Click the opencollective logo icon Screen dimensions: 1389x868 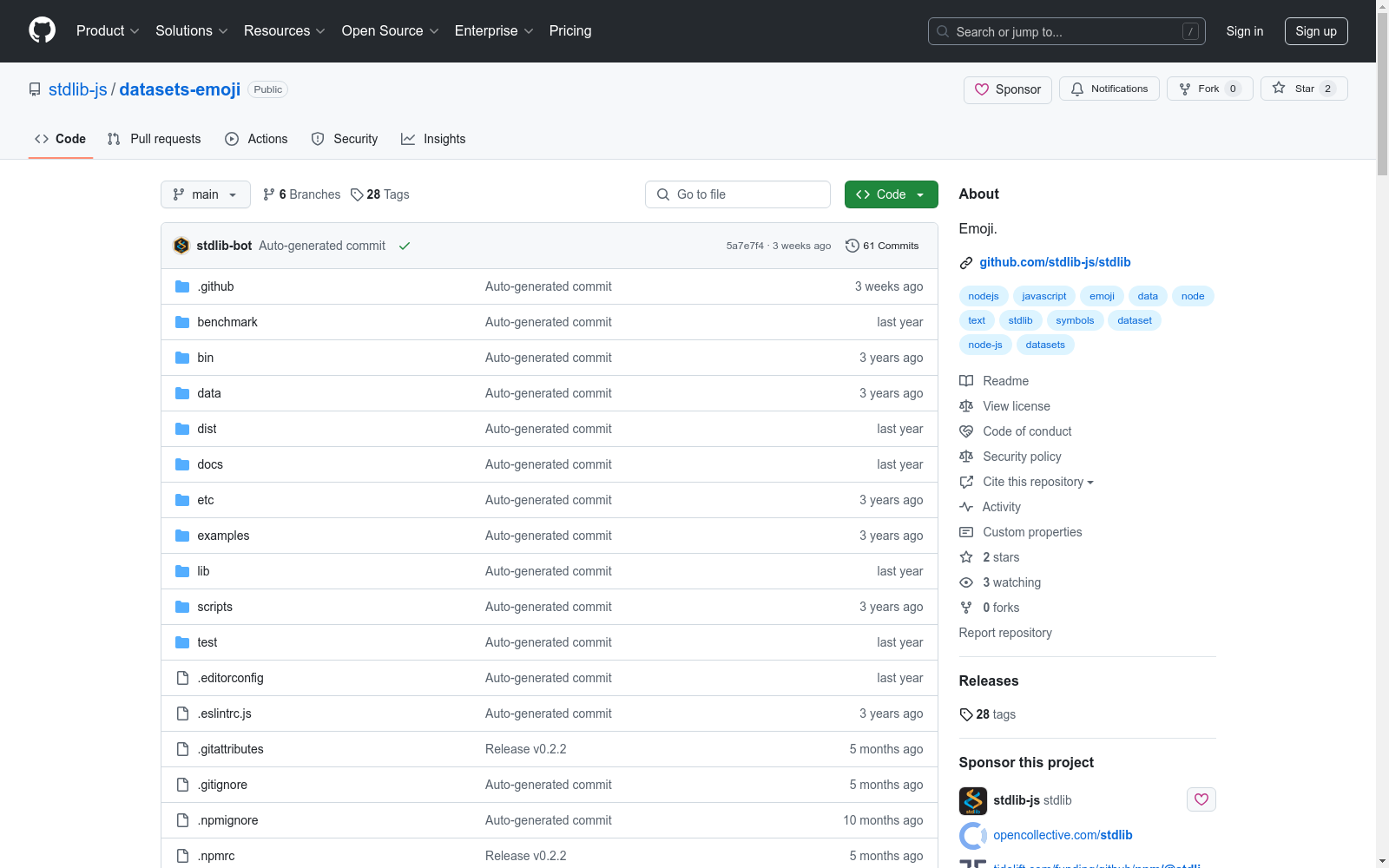pos(973,835)
